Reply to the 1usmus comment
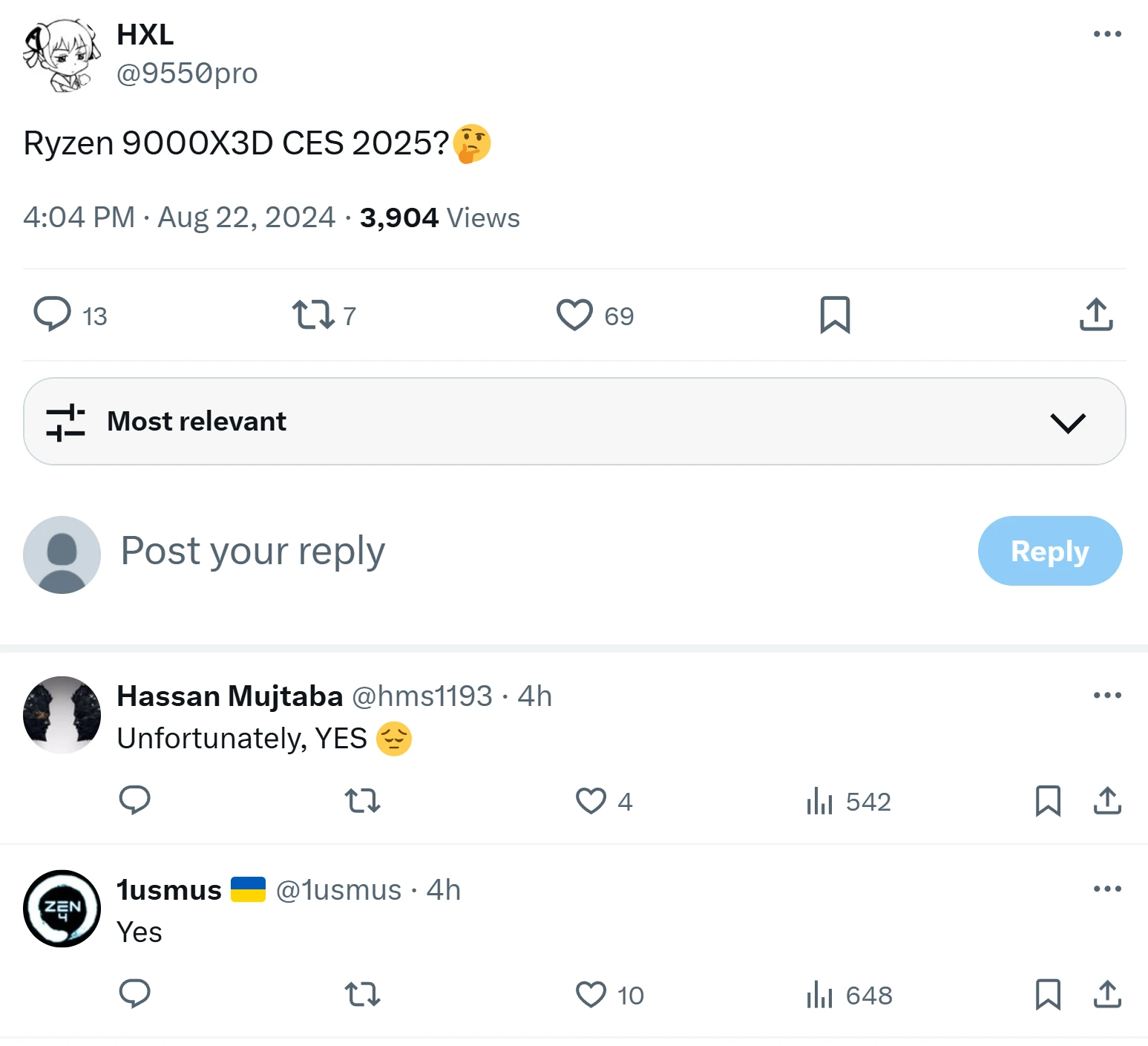The height and width of the screenshot is (1046, 1148). (x=135, y=995)
